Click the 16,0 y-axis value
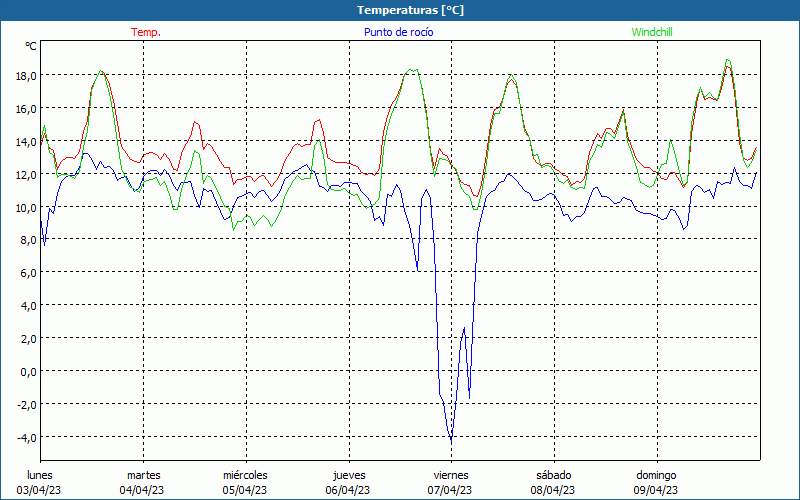Screen dimensions: 800x500 click(x=27, y=108)
